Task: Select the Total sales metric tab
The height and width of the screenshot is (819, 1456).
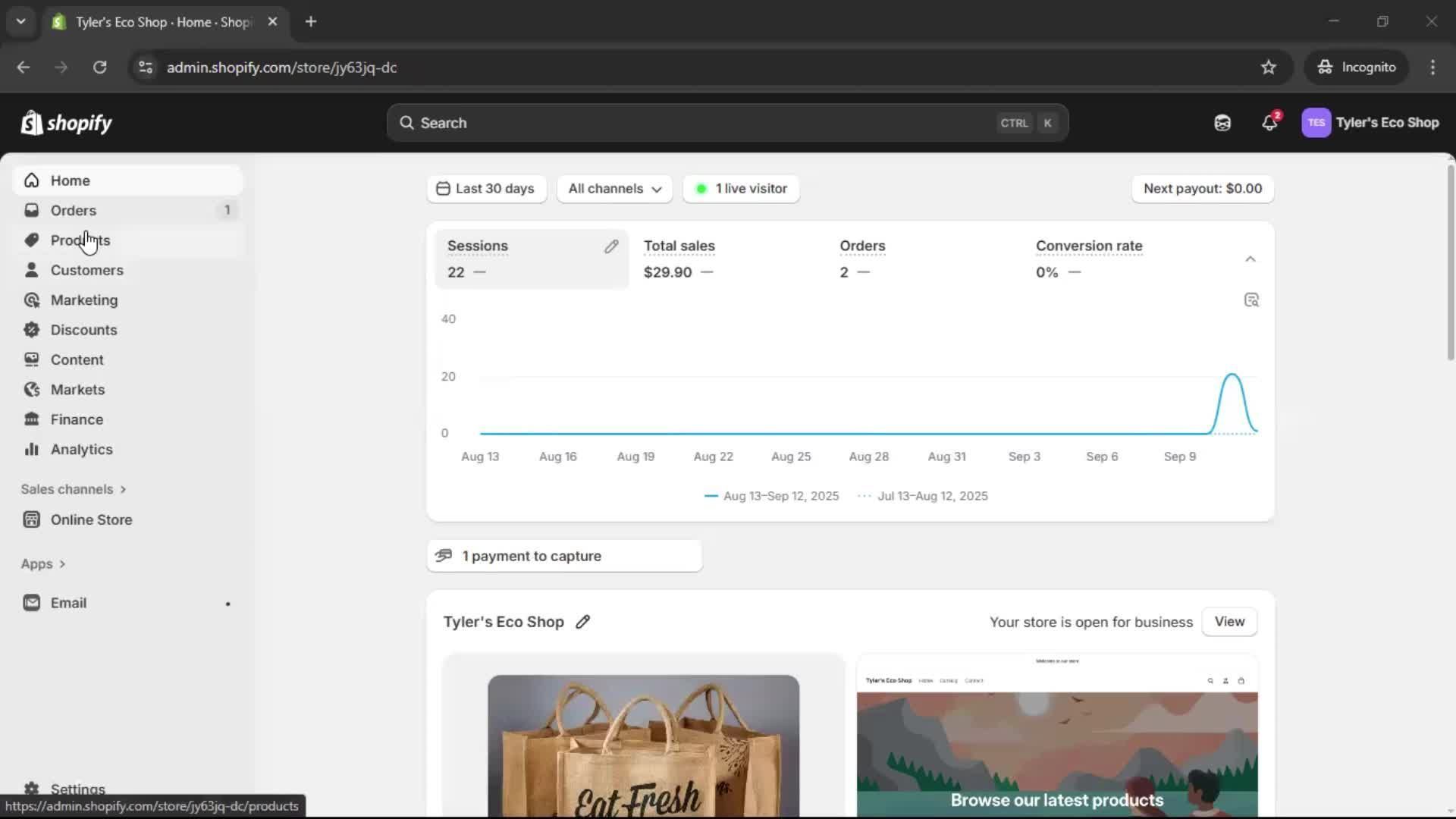Action: tap(679, 259)
